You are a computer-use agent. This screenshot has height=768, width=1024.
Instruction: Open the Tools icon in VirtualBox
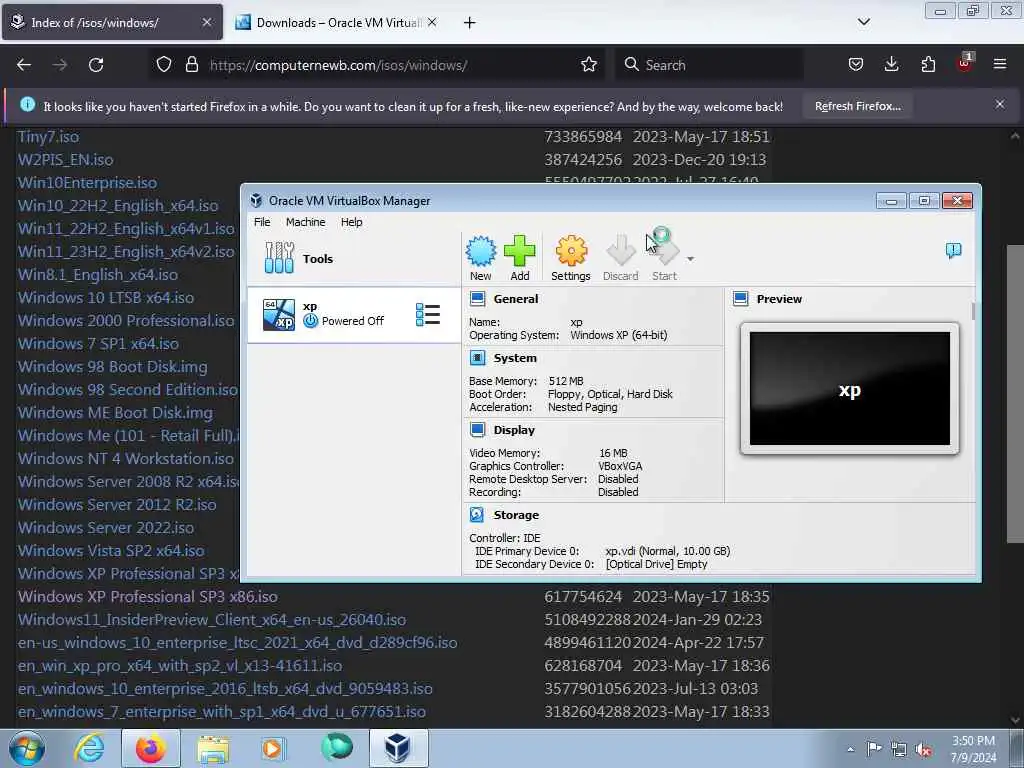(279, 258)
